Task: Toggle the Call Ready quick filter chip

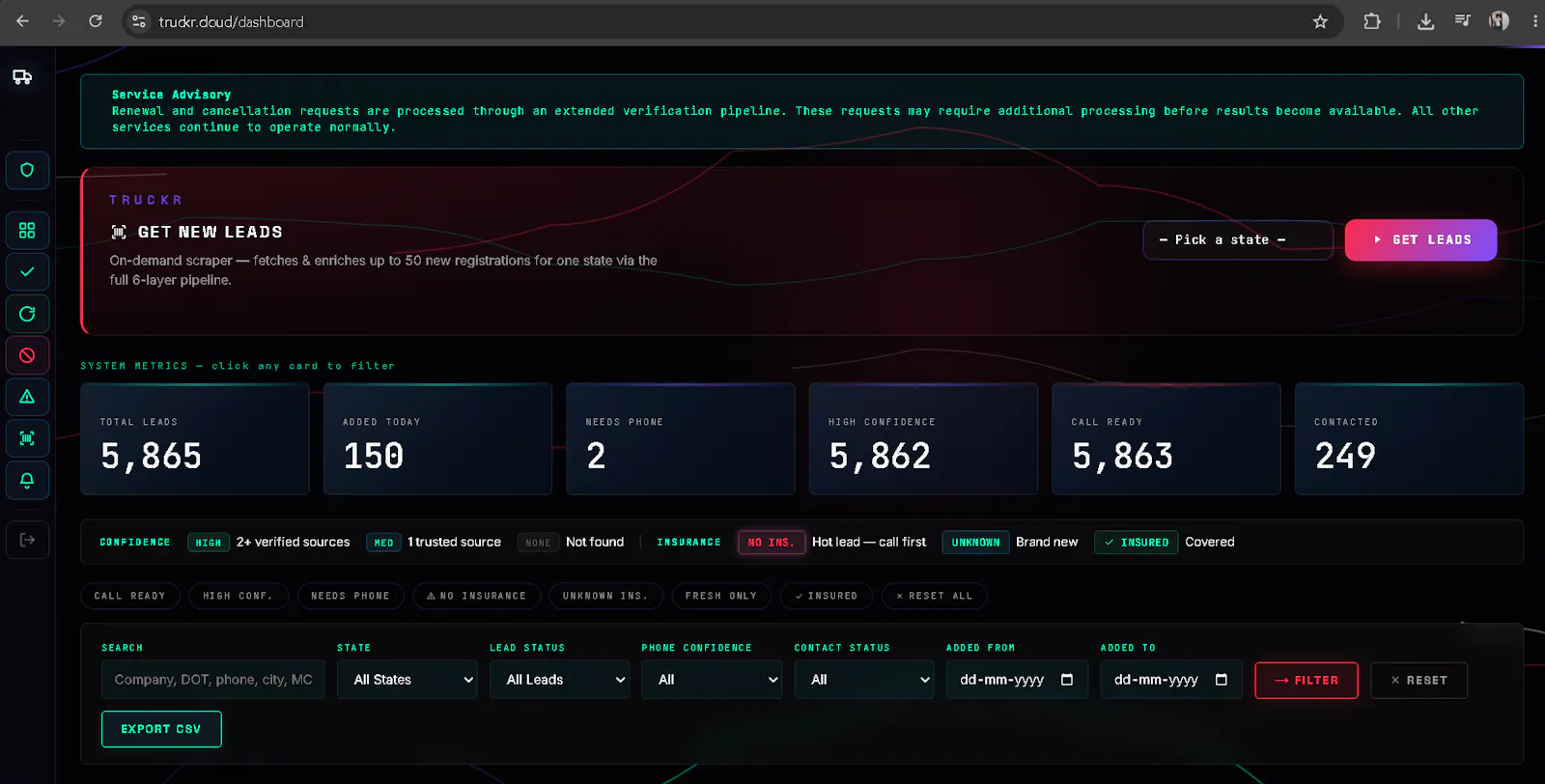Action: (x=129, y=596)
